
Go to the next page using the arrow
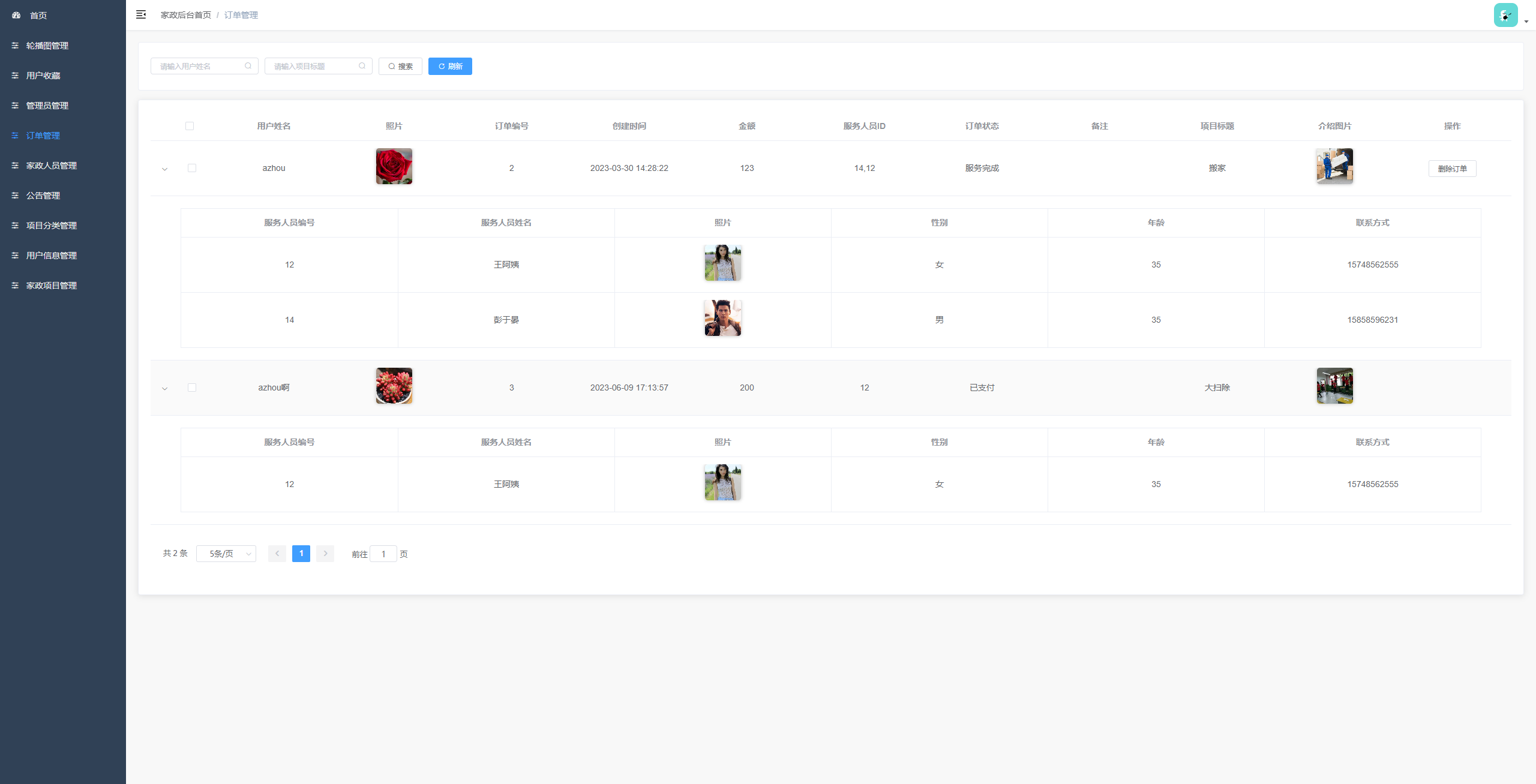pos(325,553)
